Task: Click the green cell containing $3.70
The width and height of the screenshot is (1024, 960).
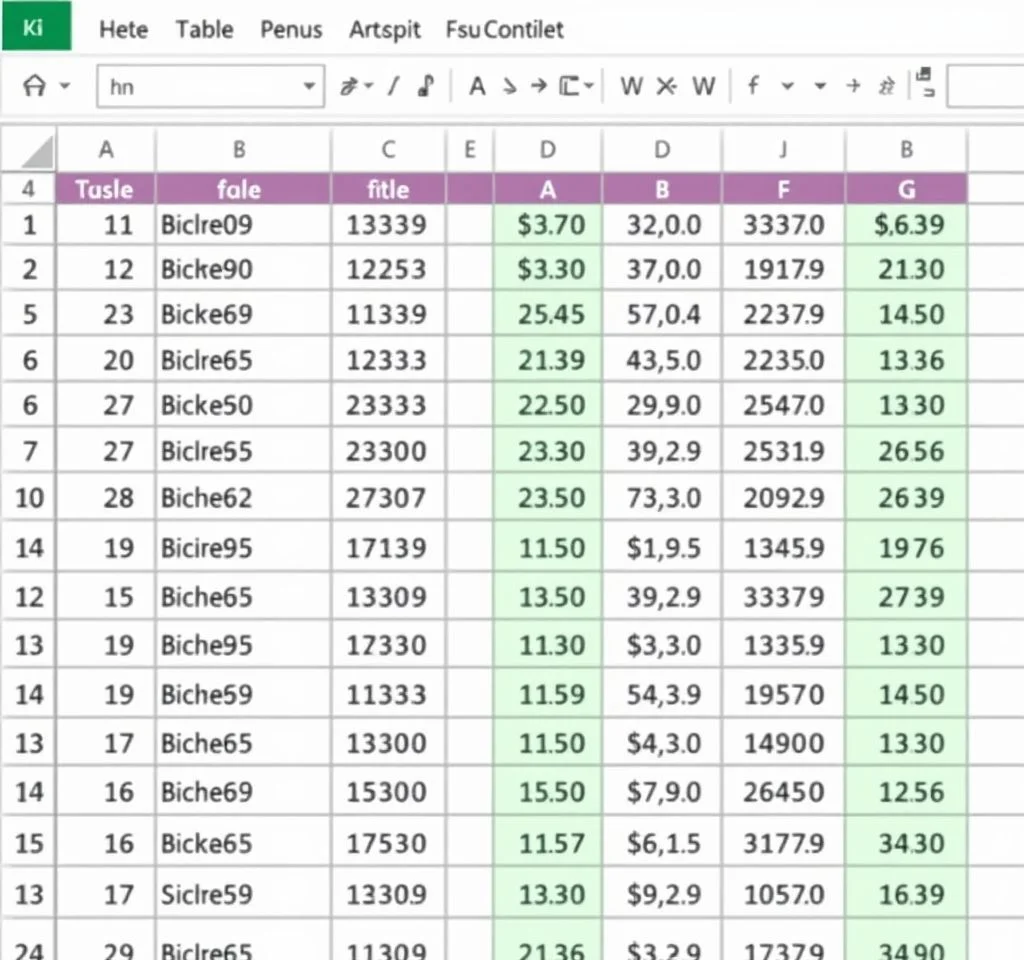Action: pyautogui.click(x=549, y=225)
